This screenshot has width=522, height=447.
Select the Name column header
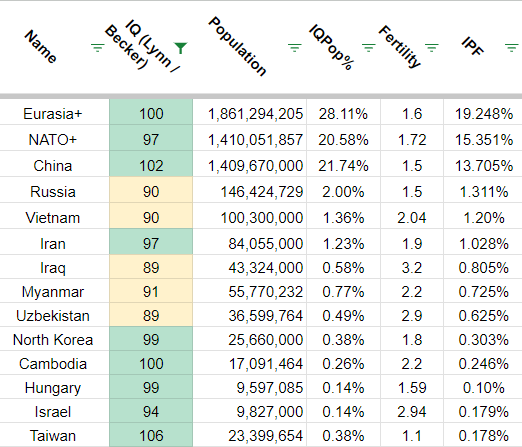40,47
